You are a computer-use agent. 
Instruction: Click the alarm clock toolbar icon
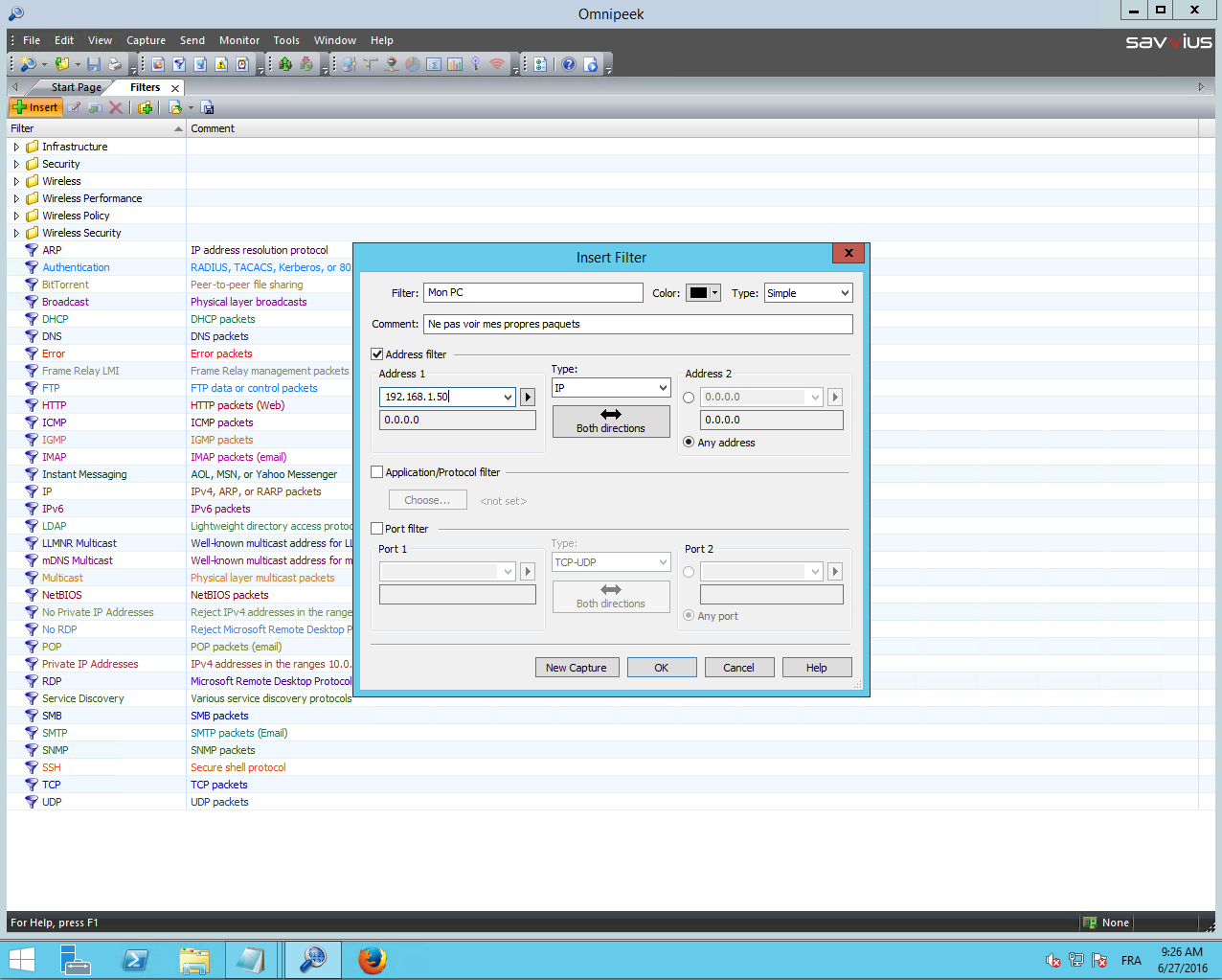pos(242,64)
